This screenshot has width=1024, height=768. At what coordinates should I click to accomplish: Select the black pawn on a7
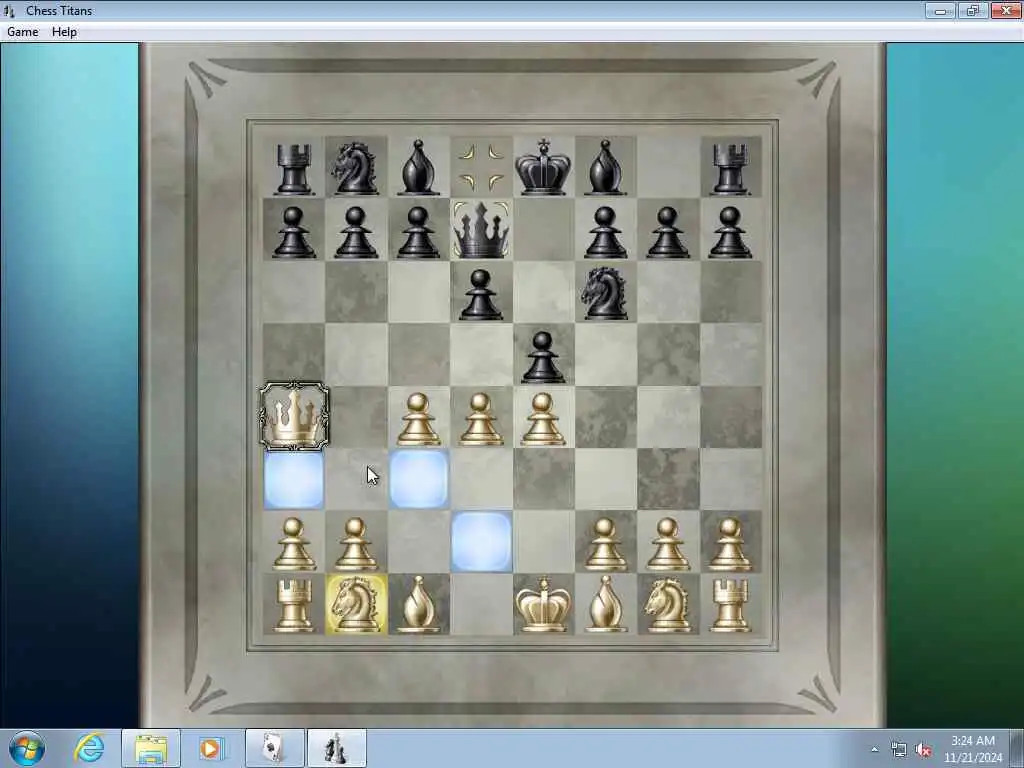293,232
